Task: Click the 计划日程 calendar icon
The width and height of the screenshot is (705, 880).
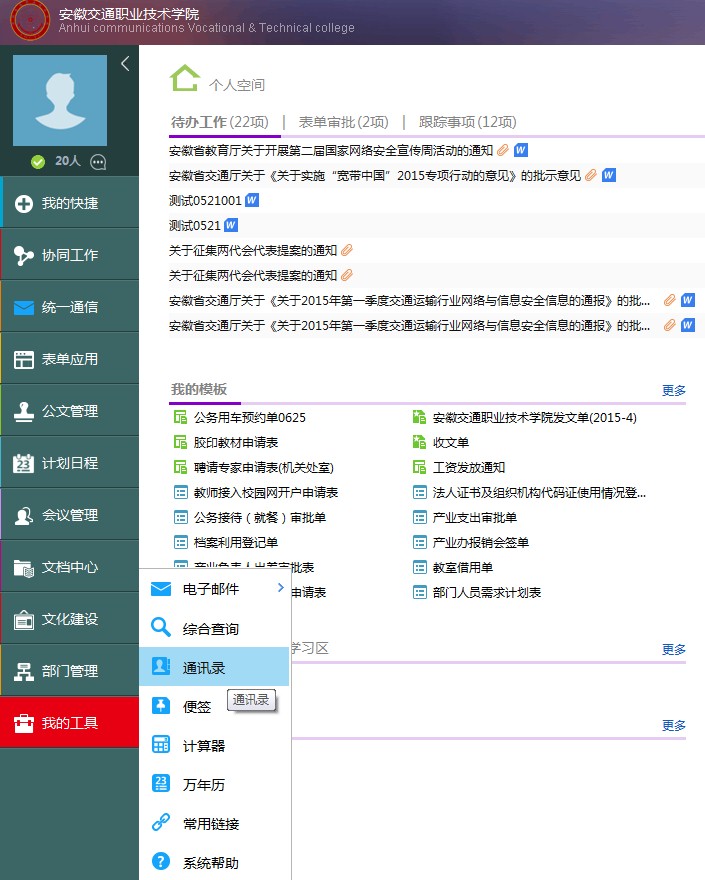Action: [24, 464]
